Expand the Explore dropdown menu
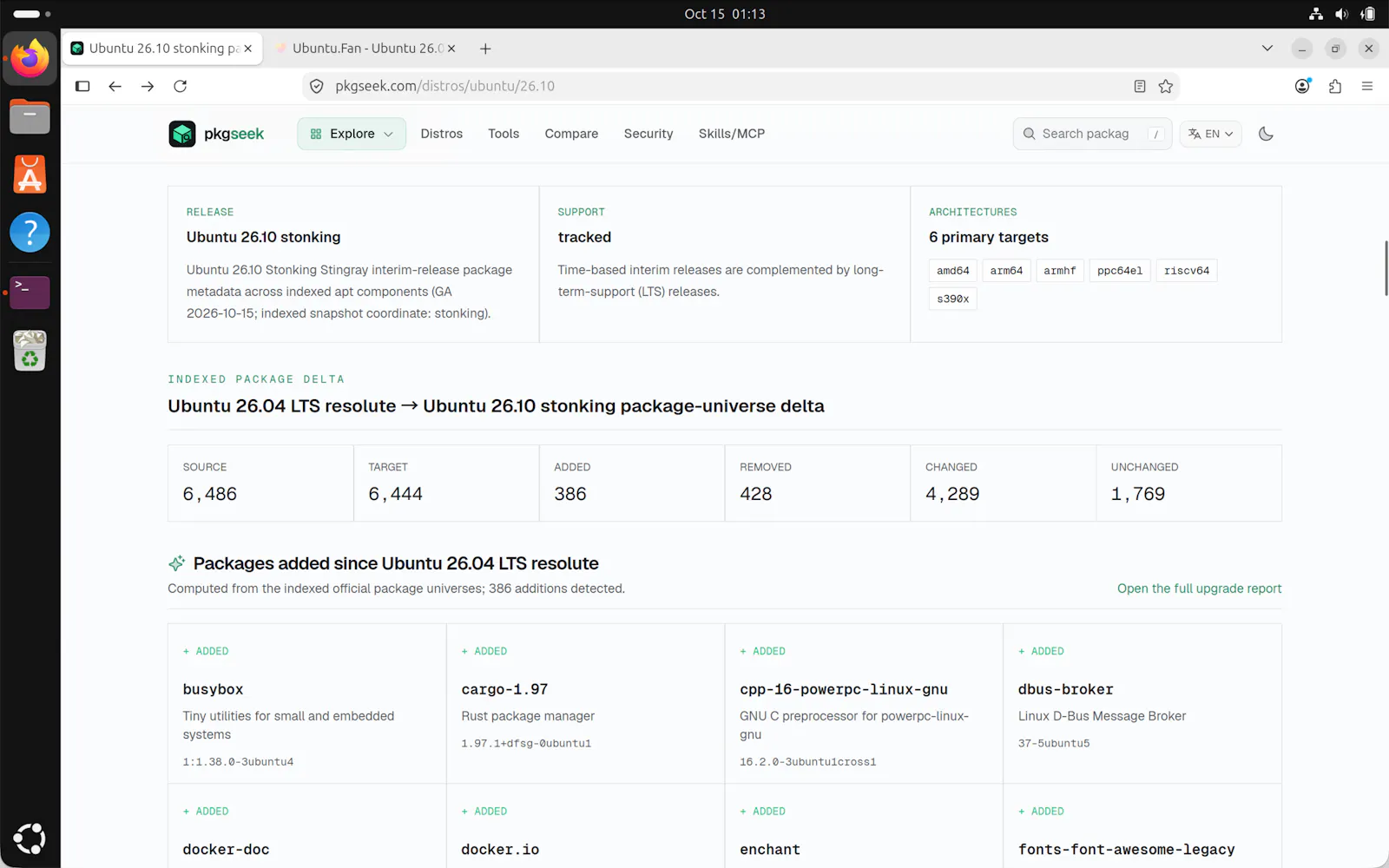The width and height of the screenshot is (1389, 868). pyautogui.click(x=352, y=134)
